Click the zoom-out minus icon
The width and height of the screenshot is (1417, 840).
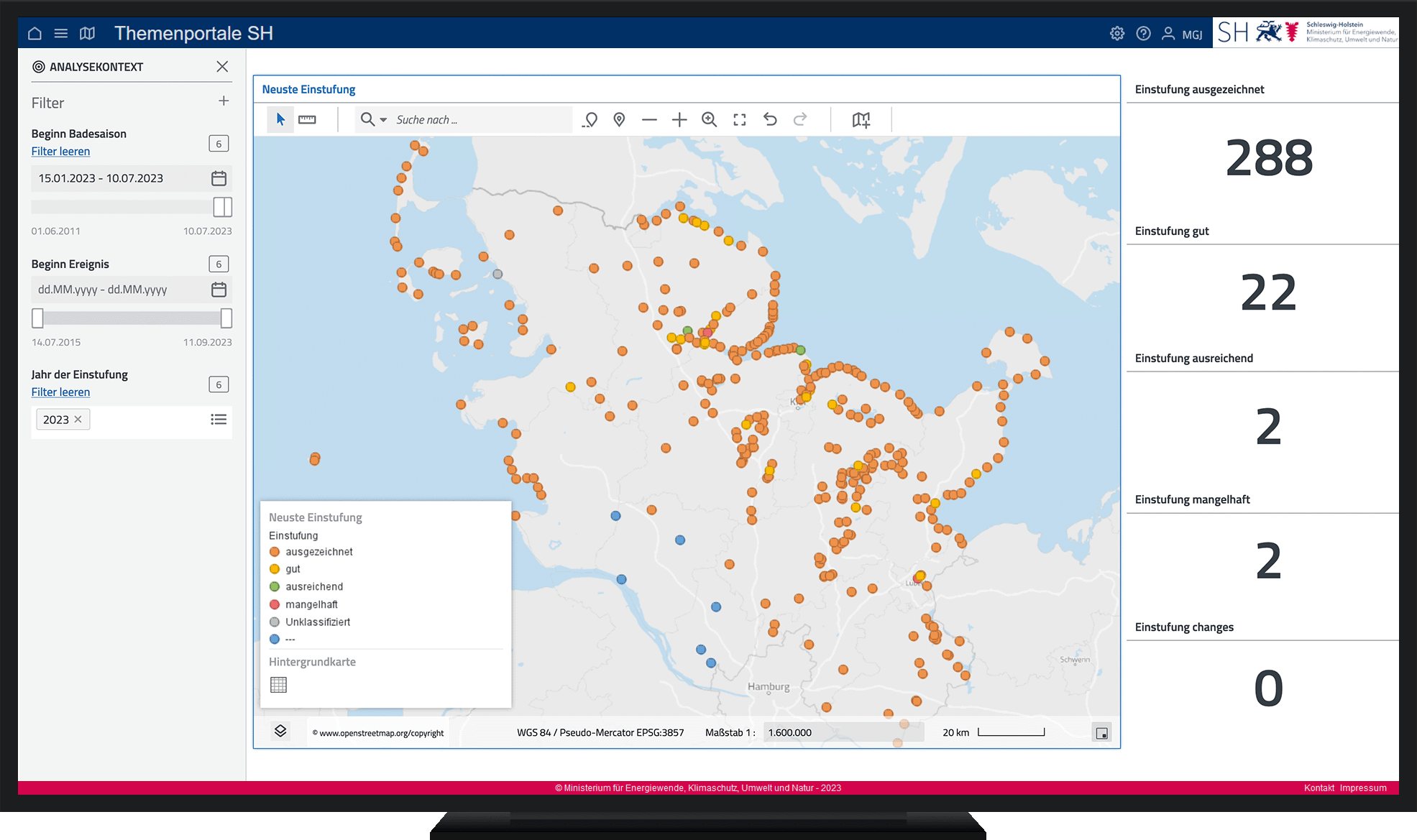(x=649, y=120)
